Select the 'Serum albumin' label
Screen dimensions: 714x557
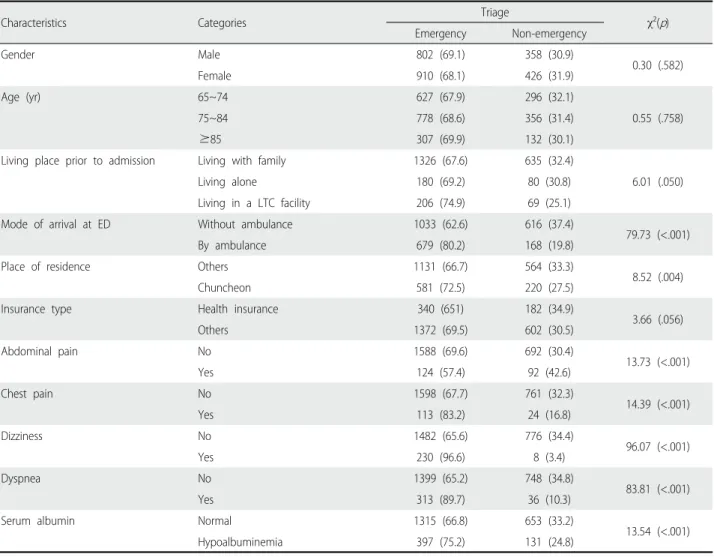[37, 521]
